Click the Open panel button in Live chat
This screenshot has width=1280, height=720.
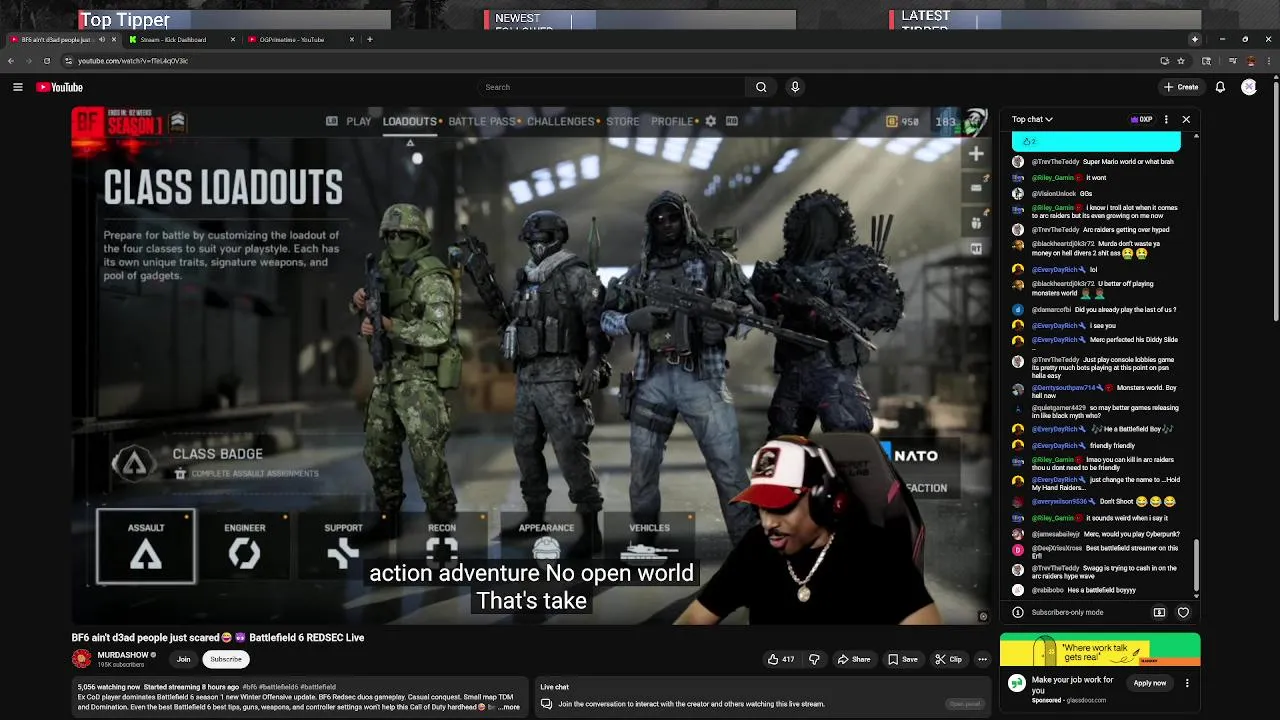[x=965, y=704]
